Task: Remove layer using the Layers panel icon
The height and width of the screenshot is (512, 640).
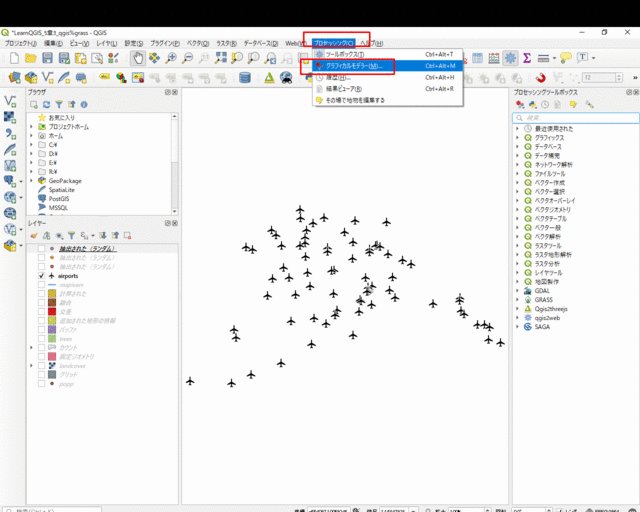Action: click(x=128, y=236)
